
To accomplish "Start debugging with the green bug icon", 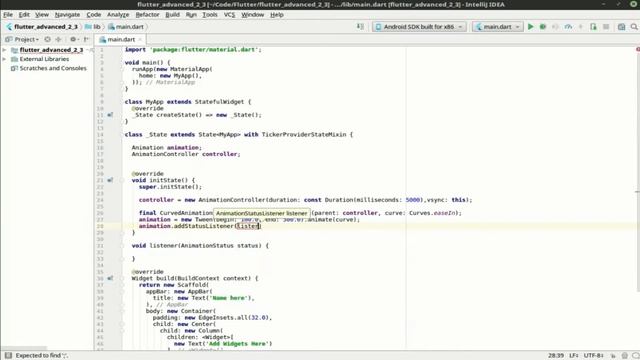I will pyautogui.click(x=542, y=27).
